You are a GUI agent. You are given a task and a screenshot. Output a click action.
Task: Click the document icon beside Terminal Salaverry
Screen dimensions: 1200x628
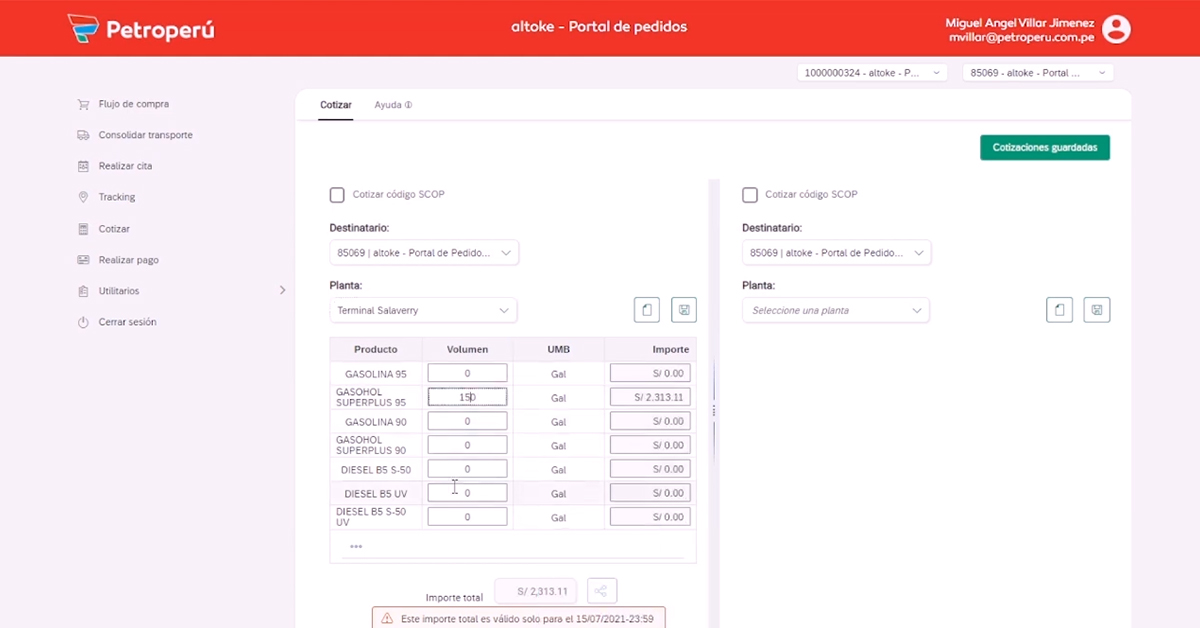[647, 310]
